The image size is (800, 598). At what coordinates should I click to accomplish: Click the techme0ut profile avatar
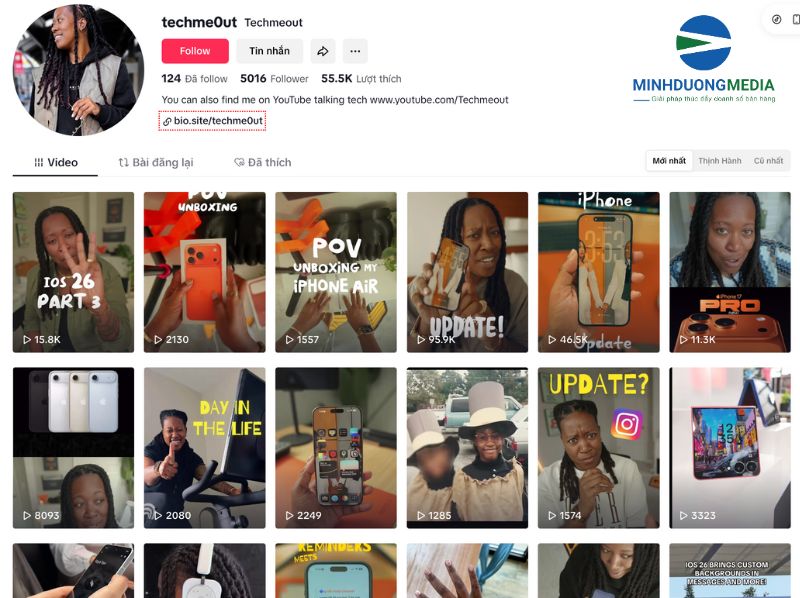[x=78, y=70]
